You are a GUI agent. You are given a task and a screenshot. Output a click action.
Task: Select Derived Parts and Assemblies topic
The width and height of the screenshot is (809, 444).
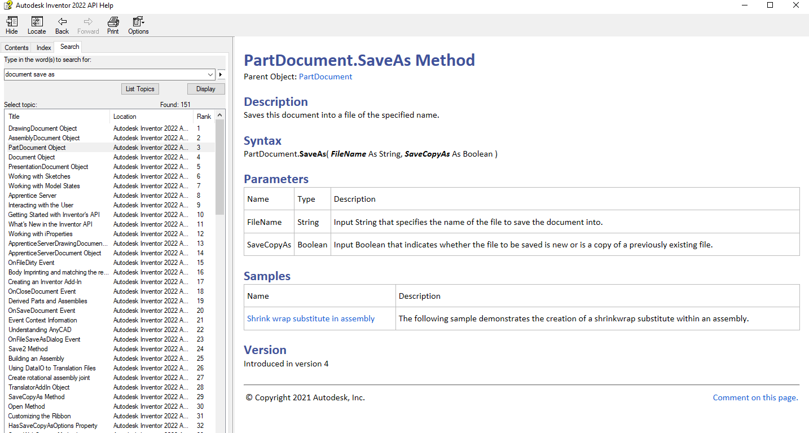coord(47,301)
